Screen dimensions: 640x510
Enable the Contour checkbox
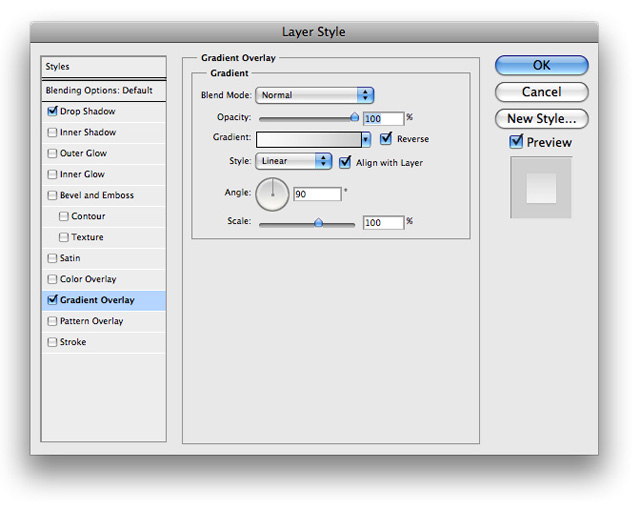(x=64, y=216)
